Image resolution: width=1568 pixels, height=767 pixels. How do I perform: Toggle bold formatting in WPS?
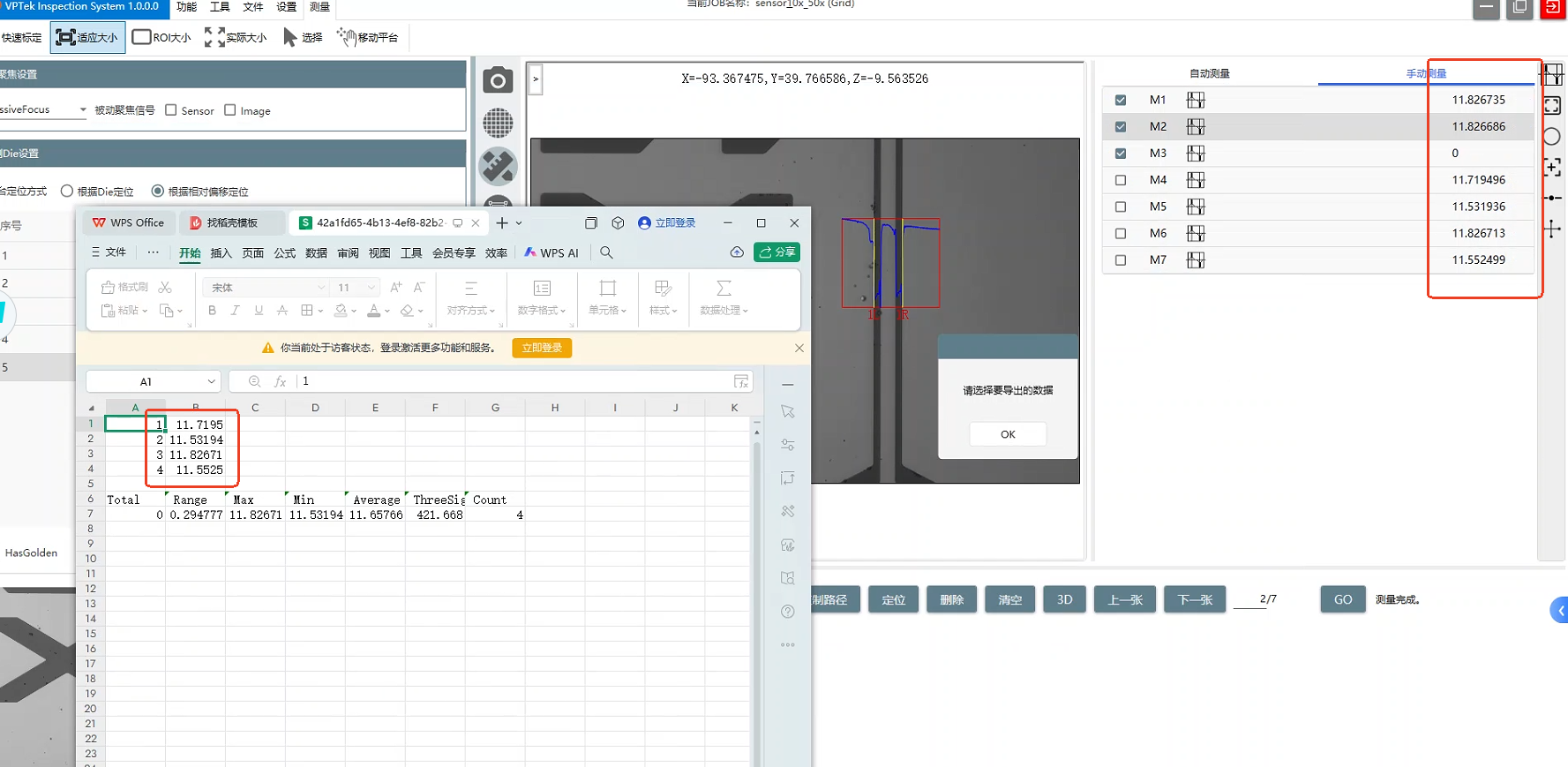(x=212, y=311)
